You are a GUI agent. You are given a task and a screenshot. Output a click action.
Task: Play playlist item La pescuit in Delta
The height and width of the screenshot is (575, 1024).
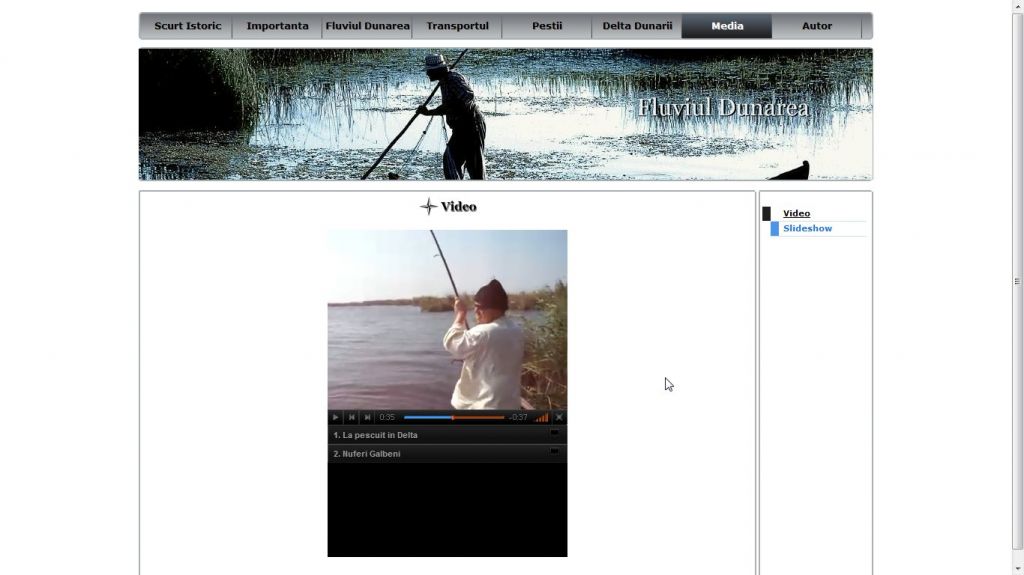tap(376, 435)
